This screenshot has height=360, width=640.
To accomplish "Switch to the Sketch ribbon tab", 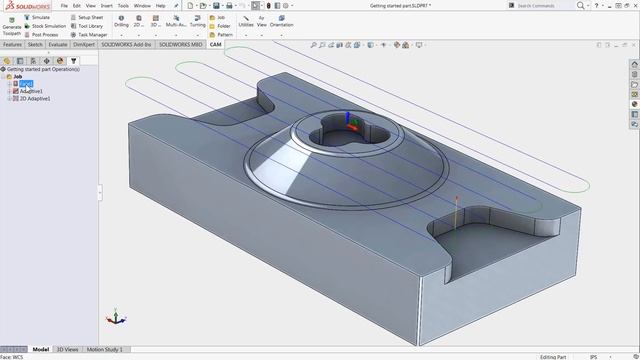I will click(35, 44).
